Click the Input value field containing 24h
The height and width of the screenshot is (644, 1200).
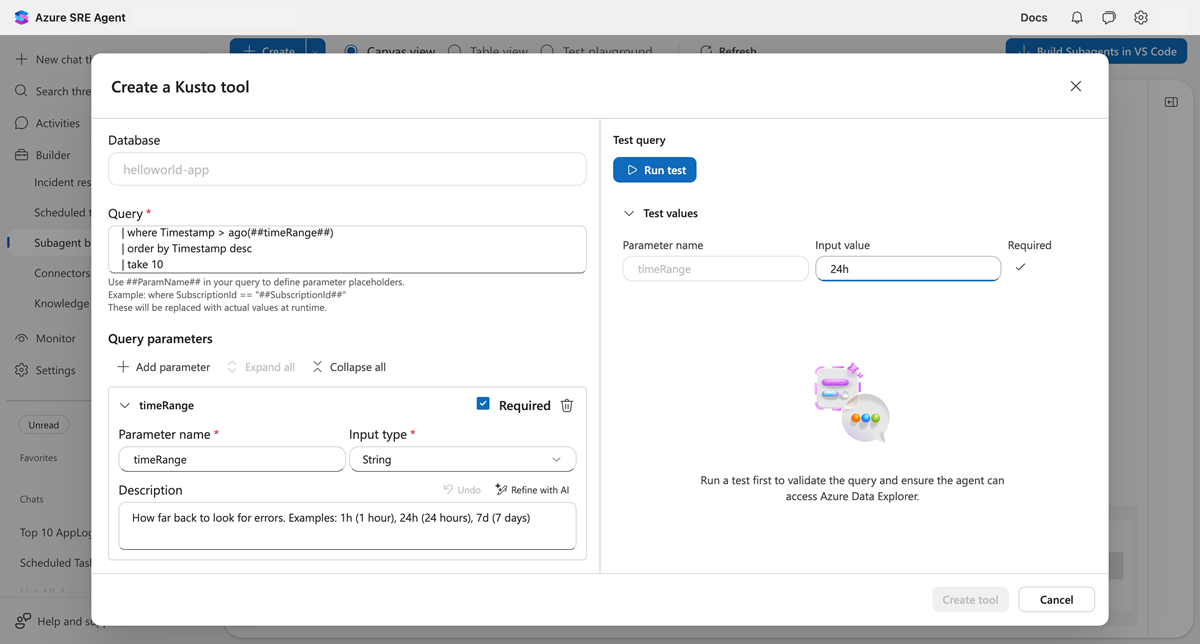pyautogui.click(x=908, y=269)
